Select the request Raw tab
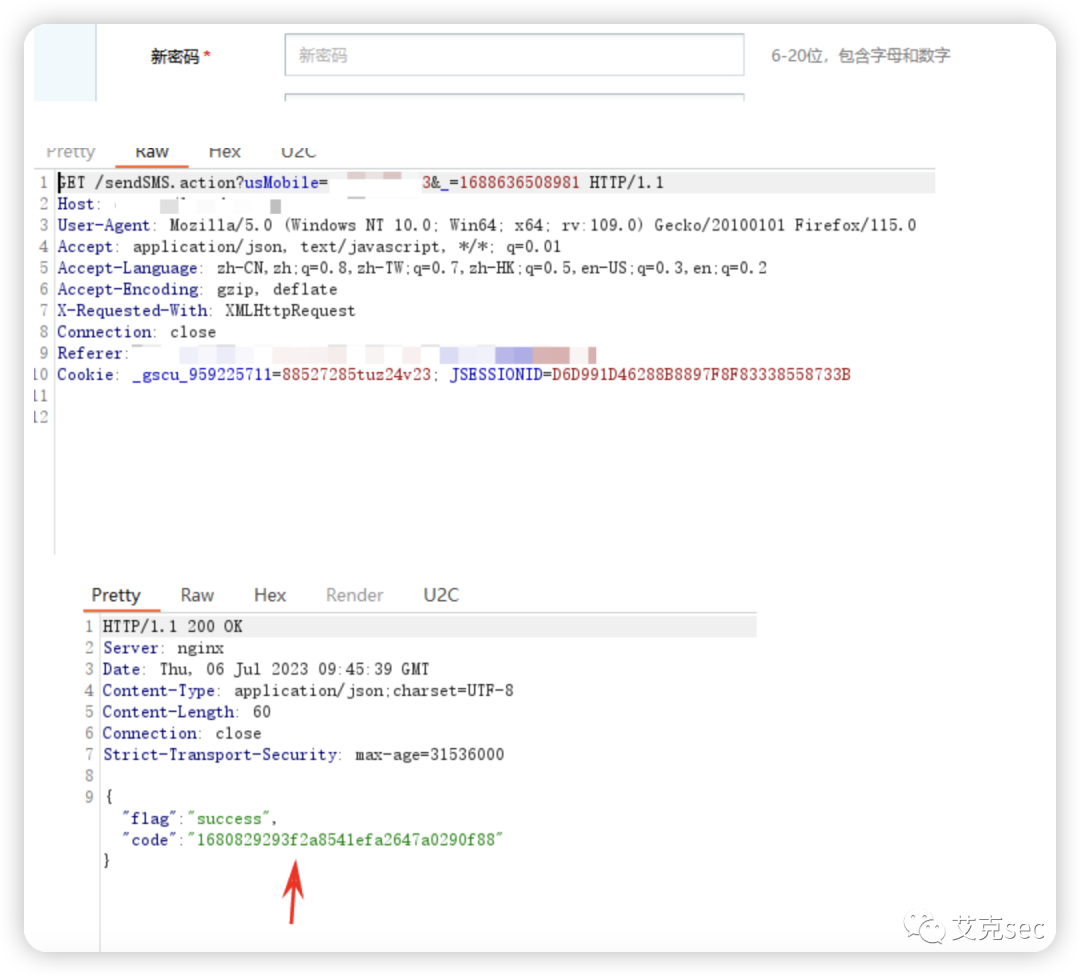Image resolution: width=1080 pixels, height=976 pixels. click(x=152, y=152)
